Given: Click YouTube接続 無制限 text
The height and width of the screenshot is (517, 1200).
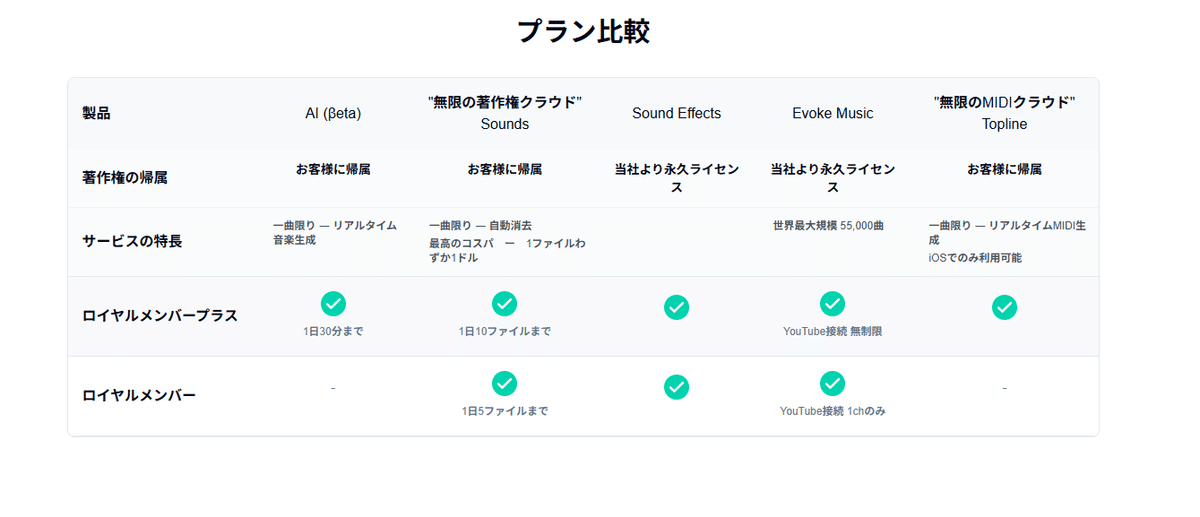Looking at the screenshot, I should (x=833, y=331).
